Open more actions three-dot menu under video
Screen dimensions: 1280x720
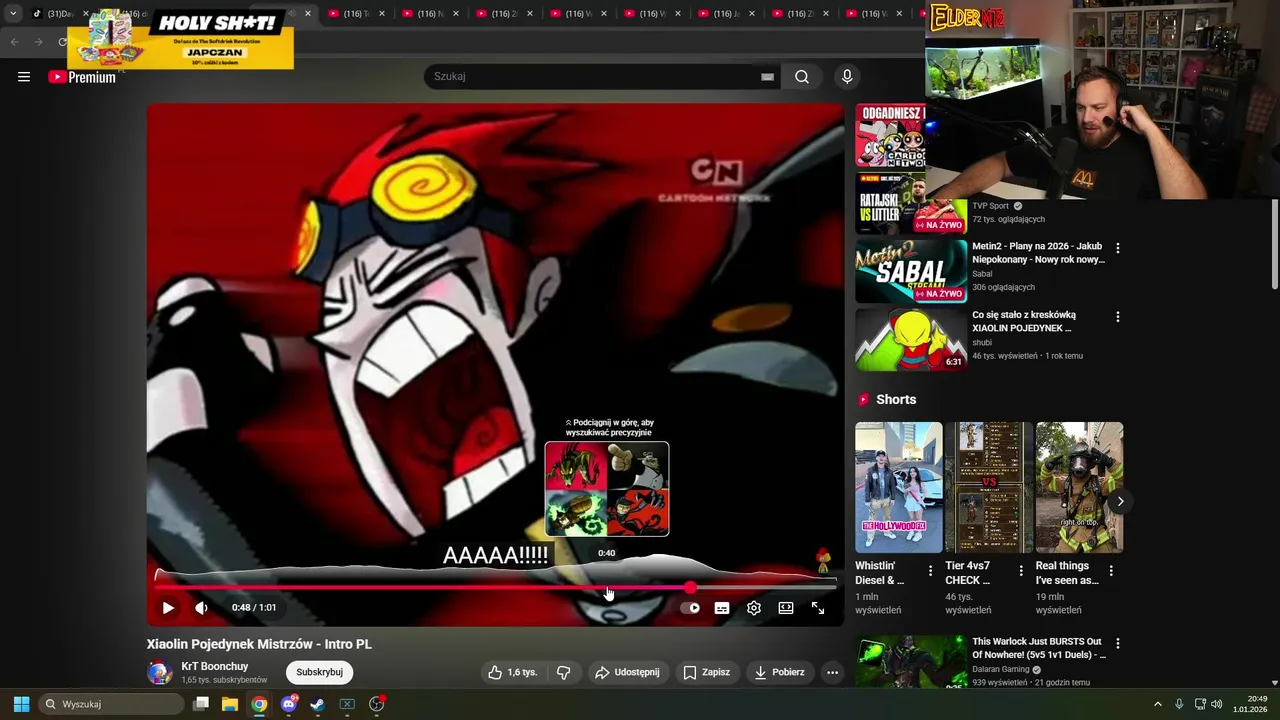tap(832, 672)
